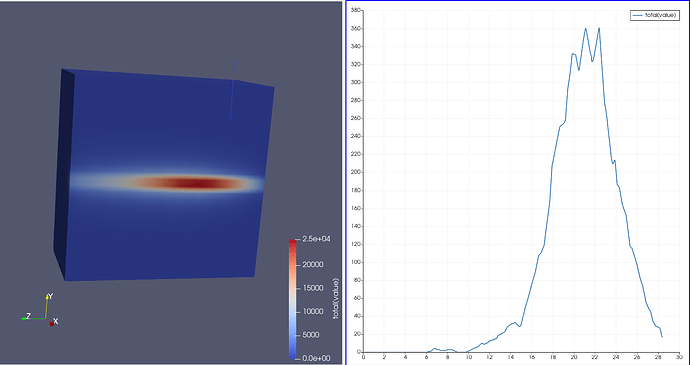Click the "28" tick on chart horizontal axis
Viewport: 690px width, 365px height.
(x=658, y=357)
